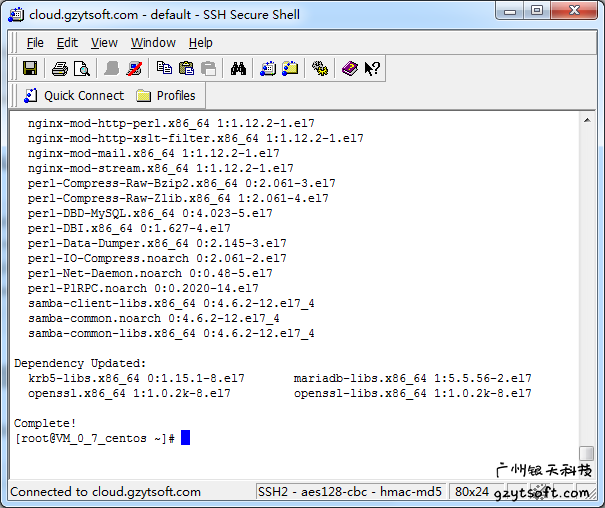Screen dimensions: 605x508
Task: Click the terminal prompt cursor block
Action: point(185,438)
